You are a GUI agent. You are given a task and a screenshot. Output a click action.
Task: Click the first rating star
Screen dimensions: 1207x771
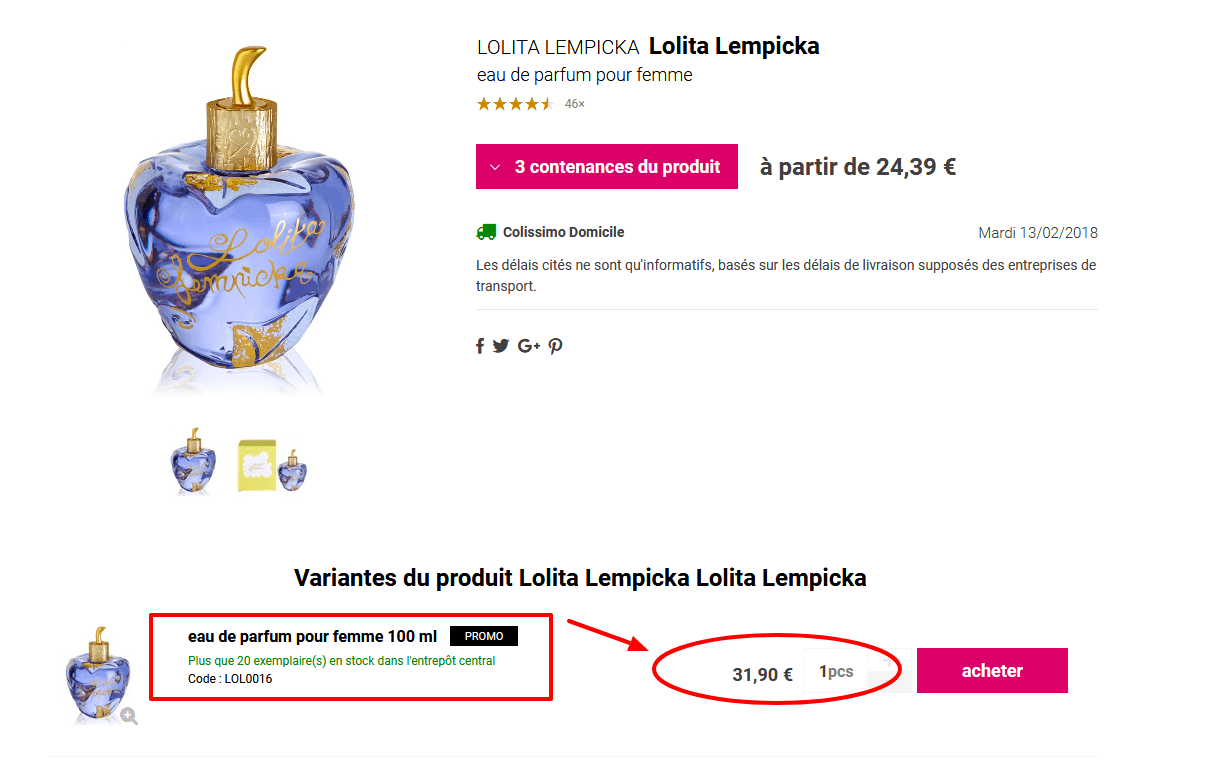[x=484, y=103]
